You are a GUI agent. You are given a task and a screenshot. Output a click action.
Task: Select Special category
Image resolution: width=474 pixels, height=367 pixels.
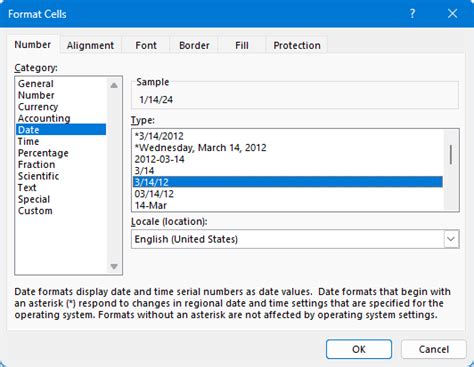tap(61, 199)
